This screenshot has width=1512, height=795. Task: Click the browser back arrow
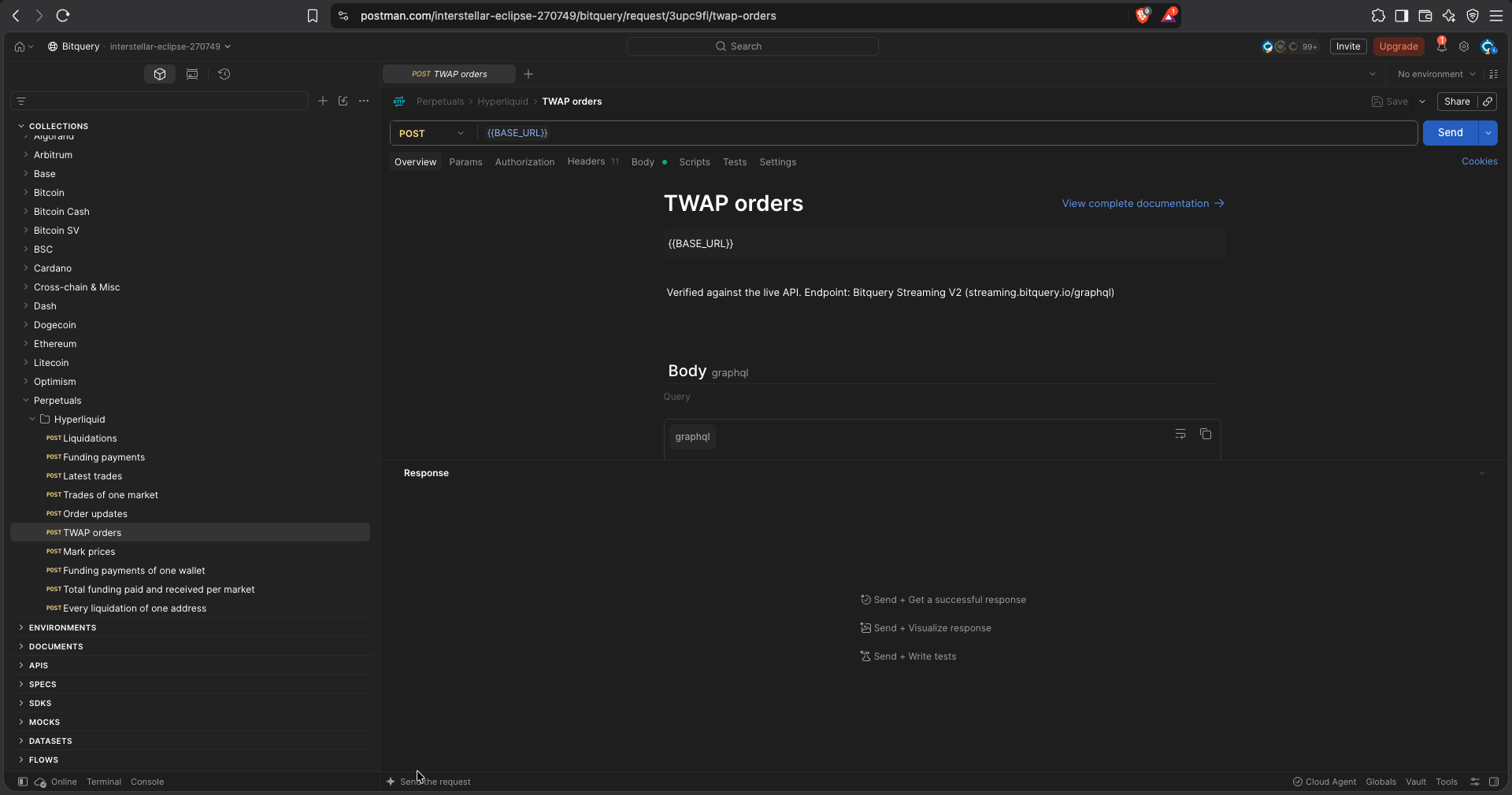coord(16,16)
